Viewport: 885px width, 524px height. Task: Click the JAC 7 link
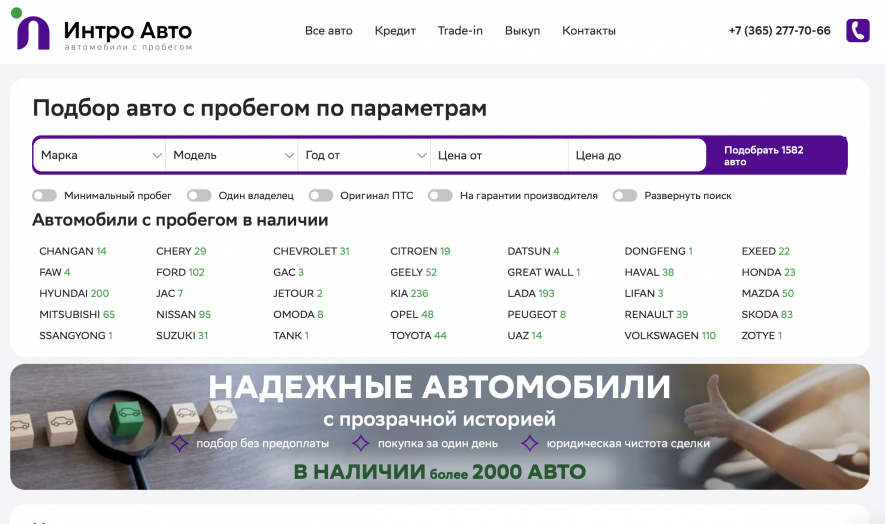click(169, 294)
